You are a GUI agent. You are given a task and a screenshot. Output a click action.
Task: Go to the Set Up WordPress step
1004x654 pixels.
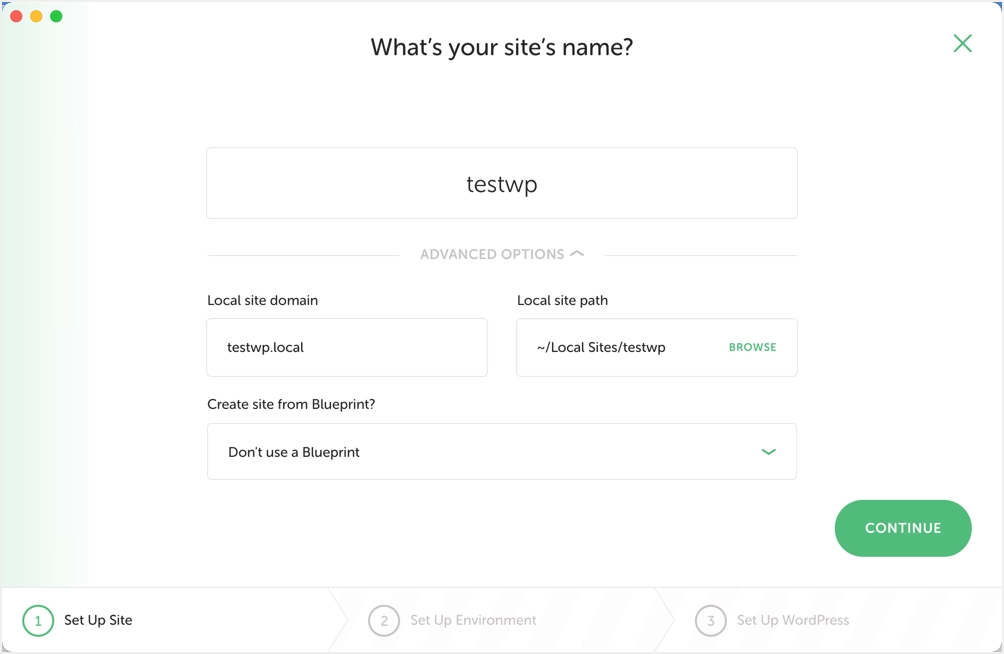click(x=793, y=621)
